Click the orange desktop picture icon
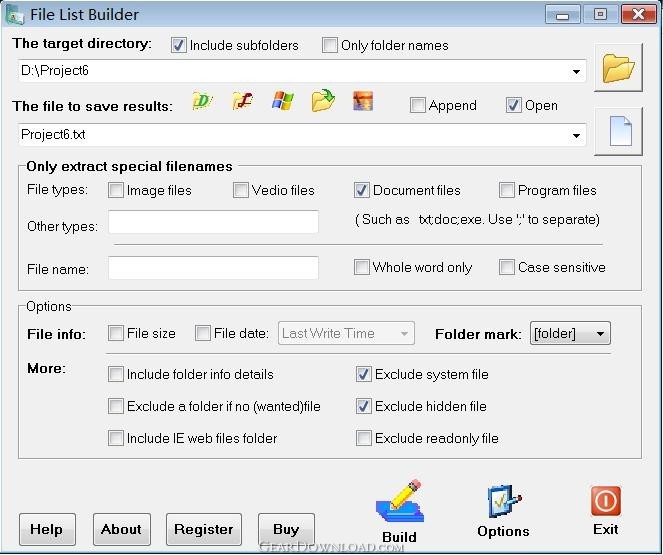663x555 pixels. coord(363,102)
